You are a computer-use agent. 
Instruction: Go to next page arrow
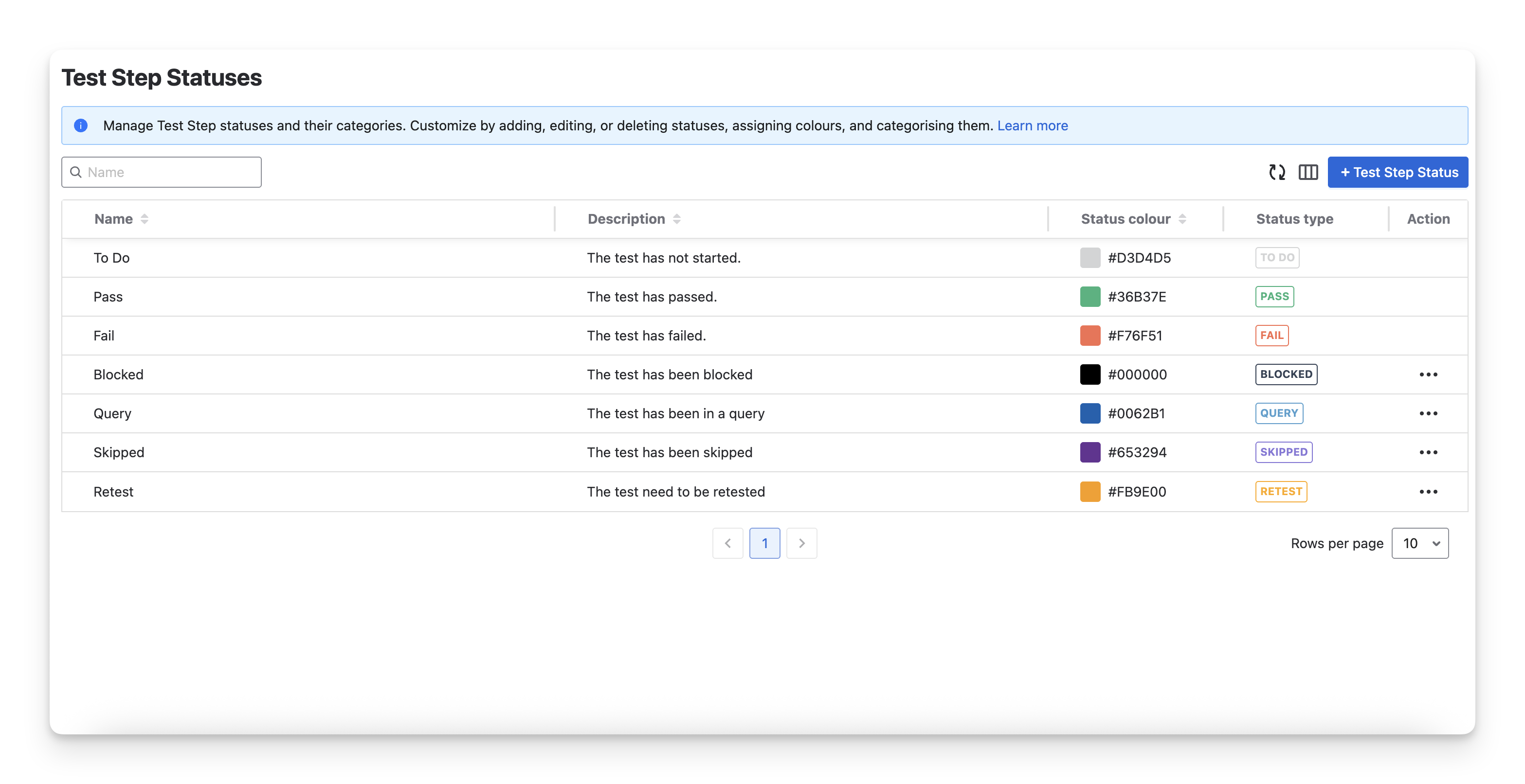[801, 543]
